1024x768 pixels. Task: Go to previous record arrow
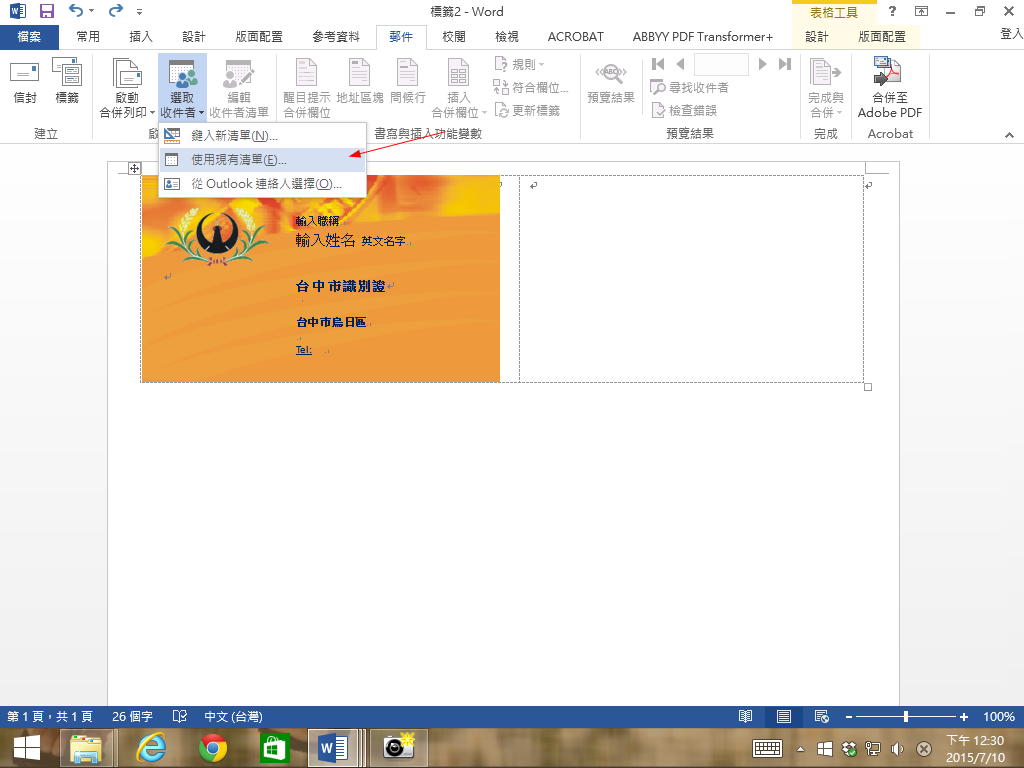680,64
